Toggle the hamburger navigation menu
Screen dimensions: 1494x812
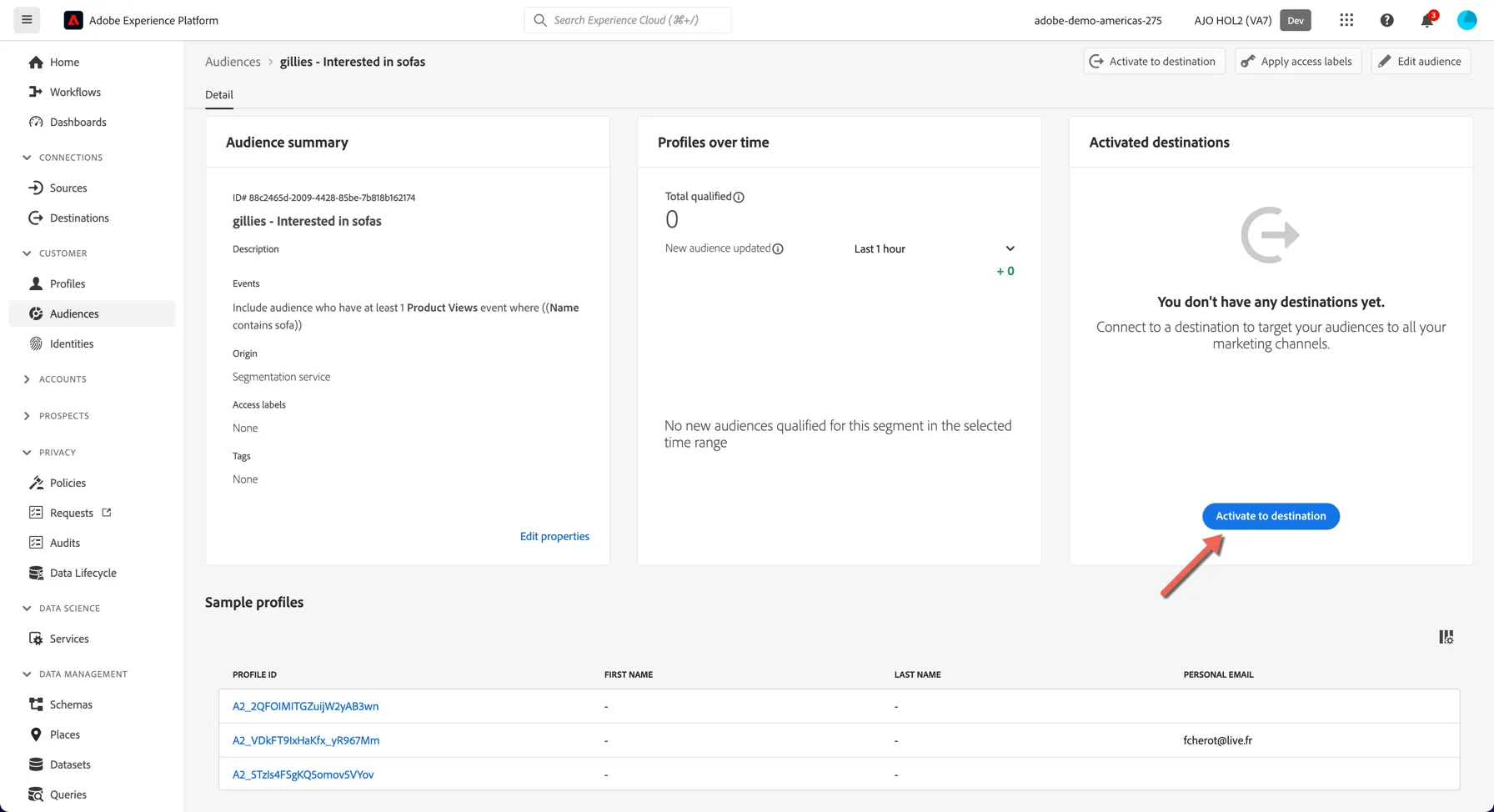[x=27, y=20]
